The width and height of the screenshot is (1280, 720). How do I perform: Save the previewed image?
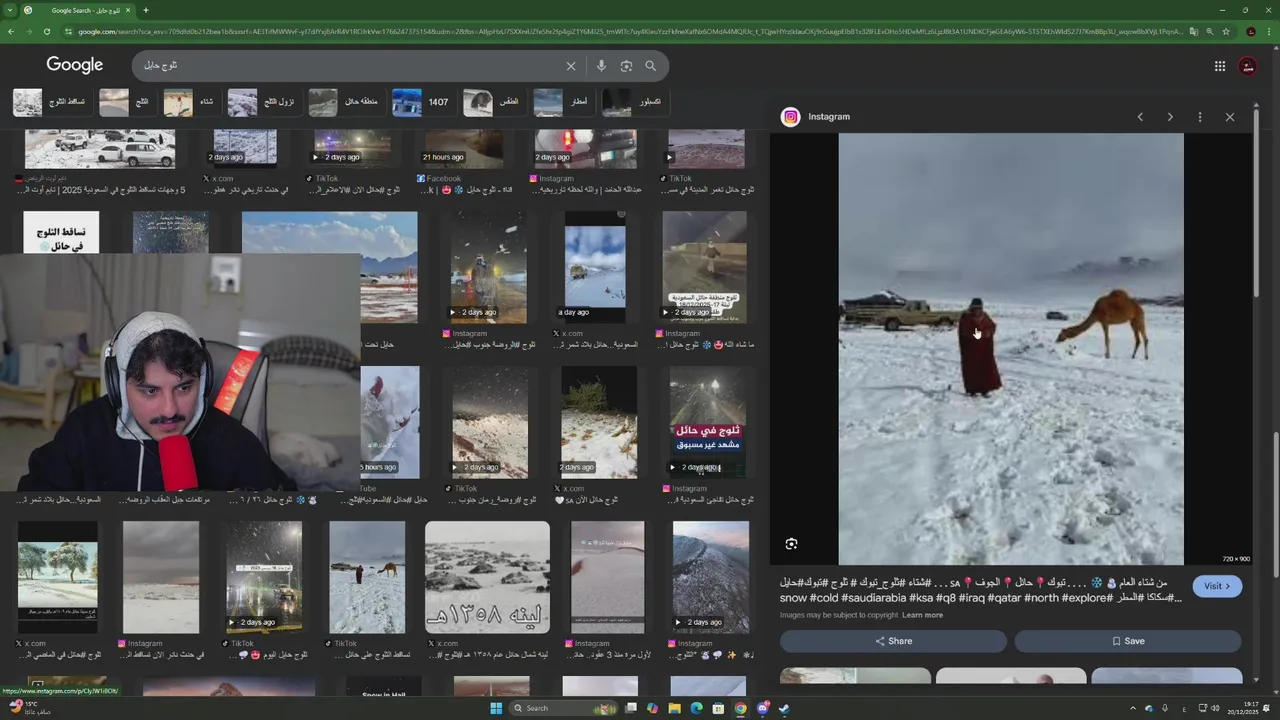click(1128, 641)
